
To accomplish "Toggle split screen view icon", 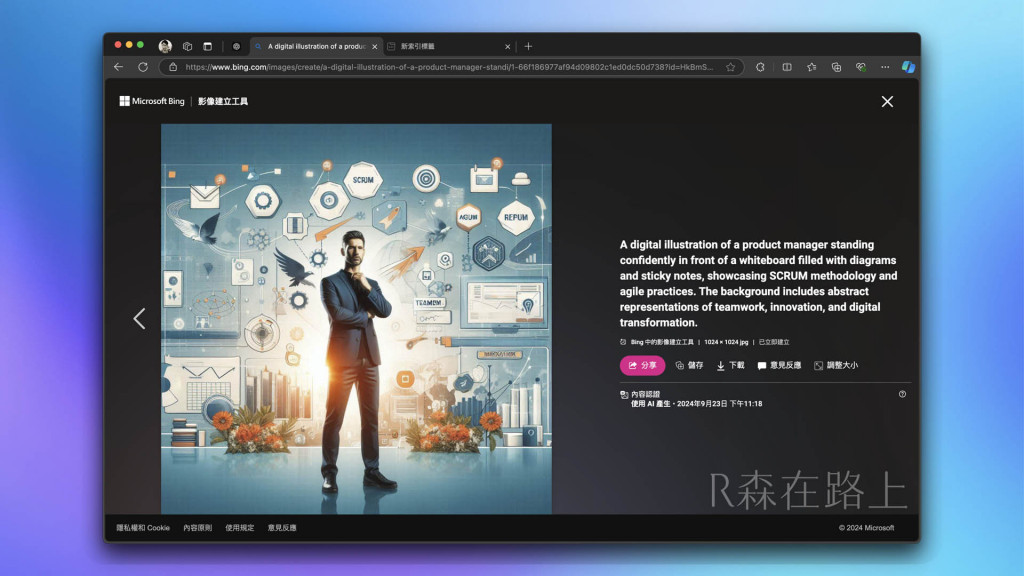I will (x=787, y=67).
